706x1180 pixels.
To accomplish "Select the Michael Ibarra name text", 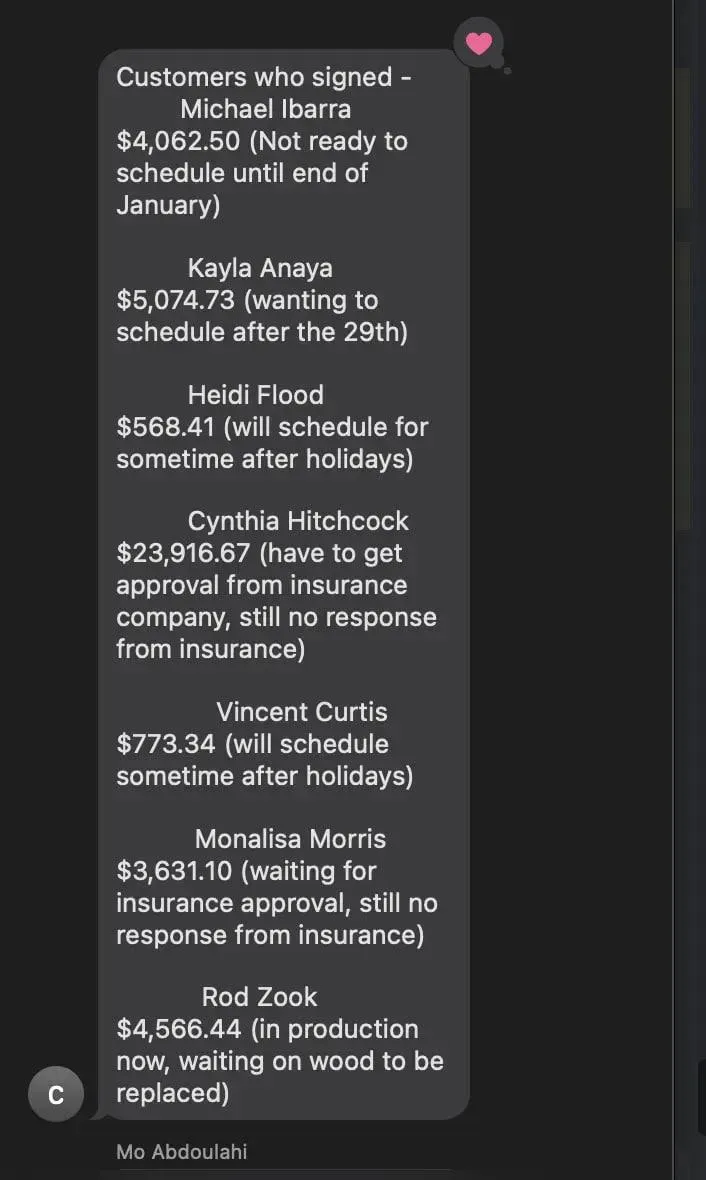I will tap(266, 109).
